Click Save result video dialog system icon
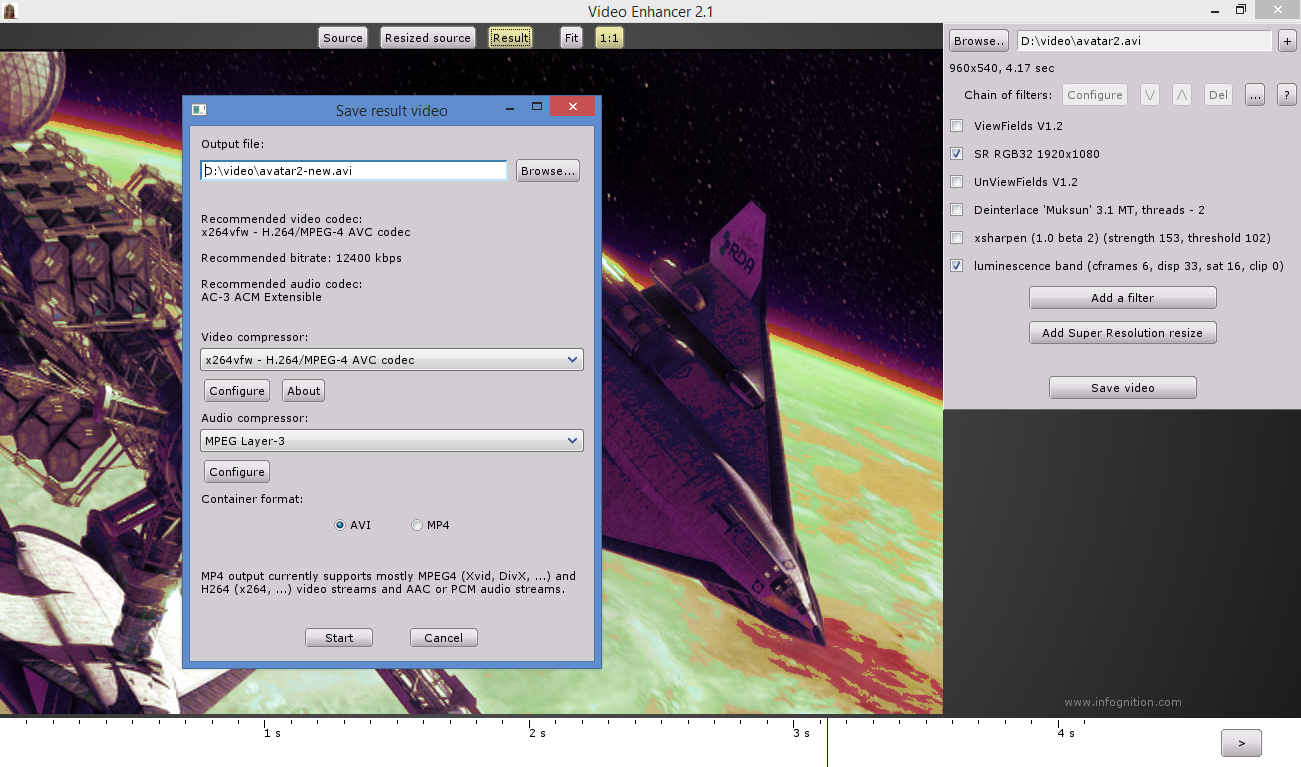The image size is (1301, 767). (198, 109)
